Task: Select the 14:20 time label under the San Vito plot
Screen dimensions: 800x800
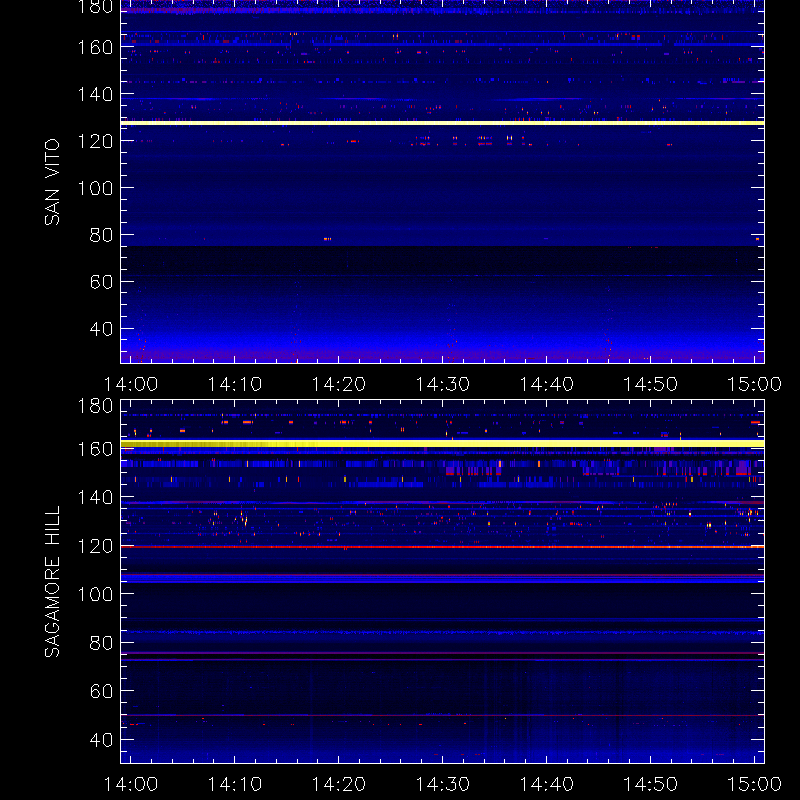Action: point(338,384)
